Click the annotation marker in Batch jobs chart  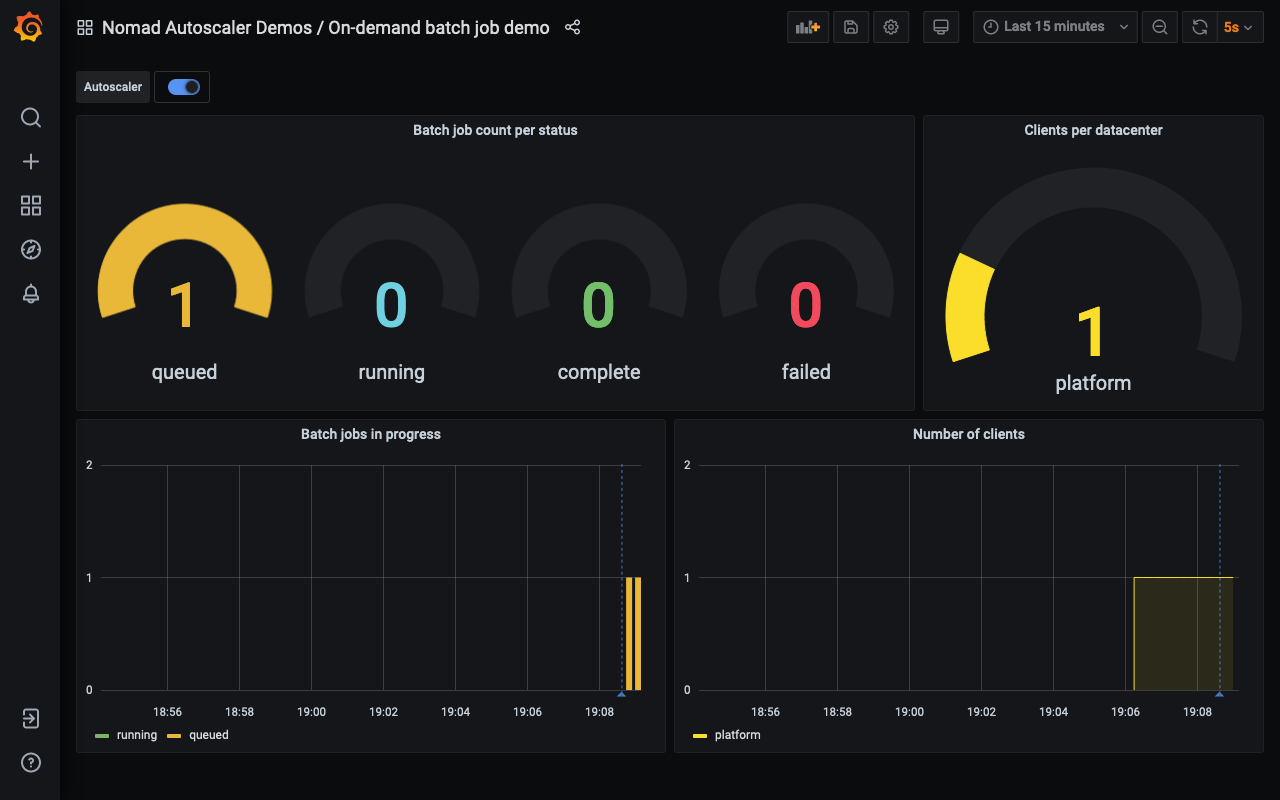point(621,693)
